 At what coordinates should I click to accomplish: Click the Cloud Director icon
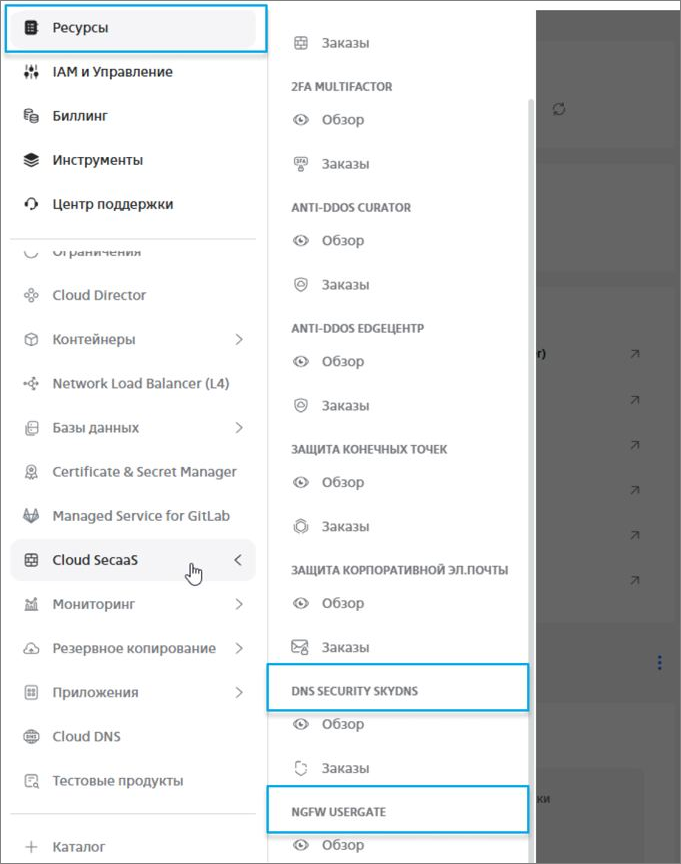(31, 296)
